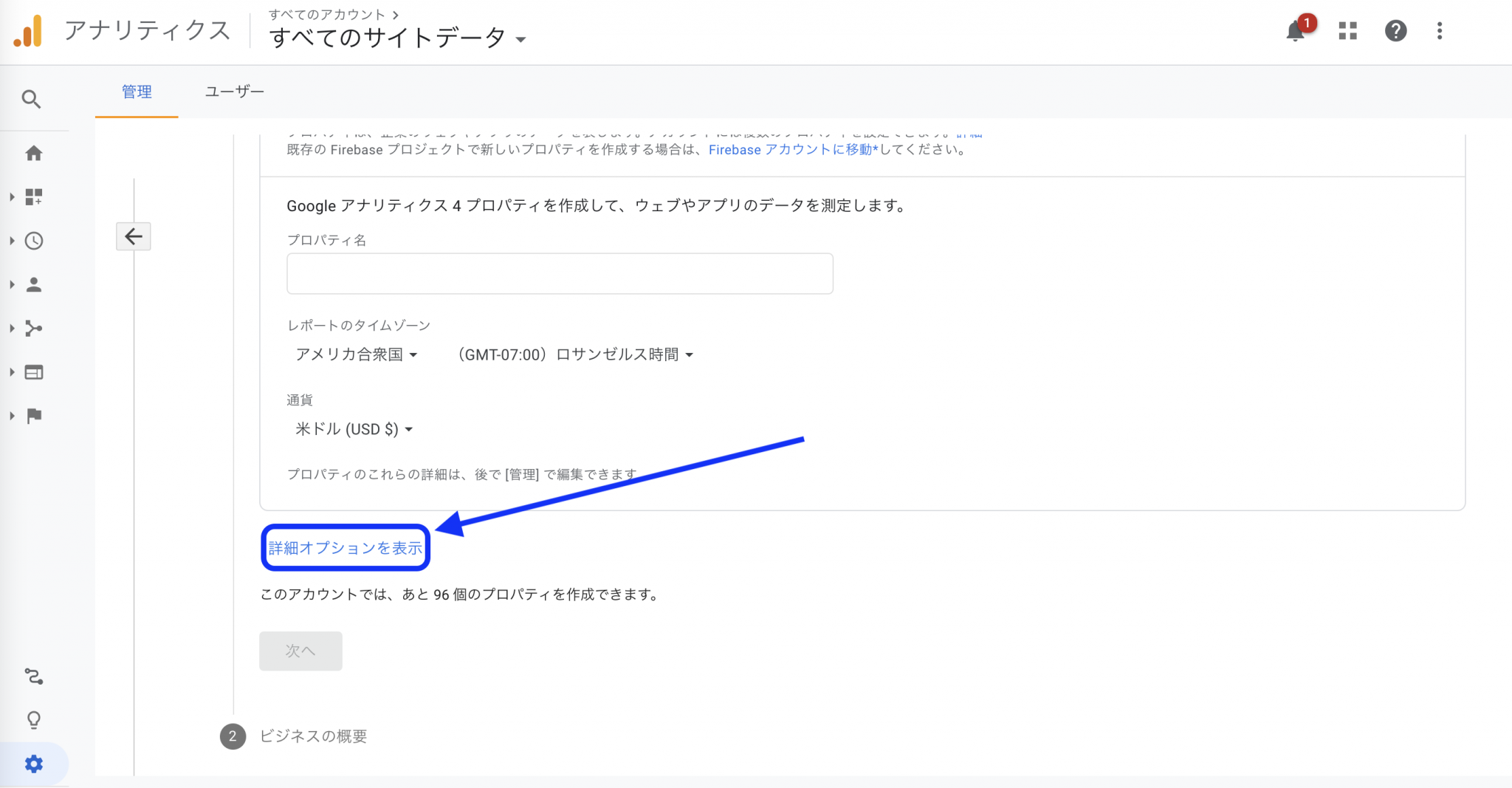Open the Home icon in sidebar
Image resolution: width=1512 pixels, height=788 pixels.
tap(34, 154)
